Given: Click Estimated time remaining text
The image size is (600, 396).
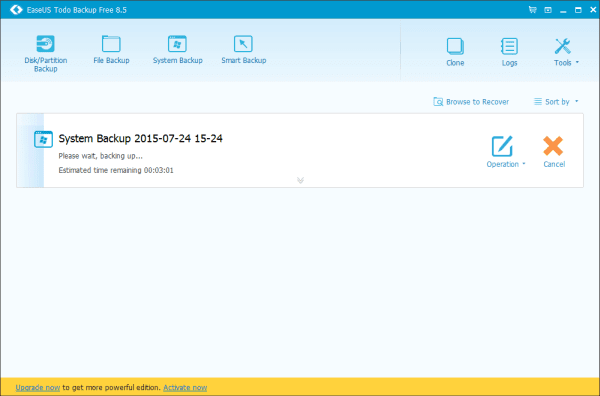Looking at the screenshot, I should tap(116, 170).
